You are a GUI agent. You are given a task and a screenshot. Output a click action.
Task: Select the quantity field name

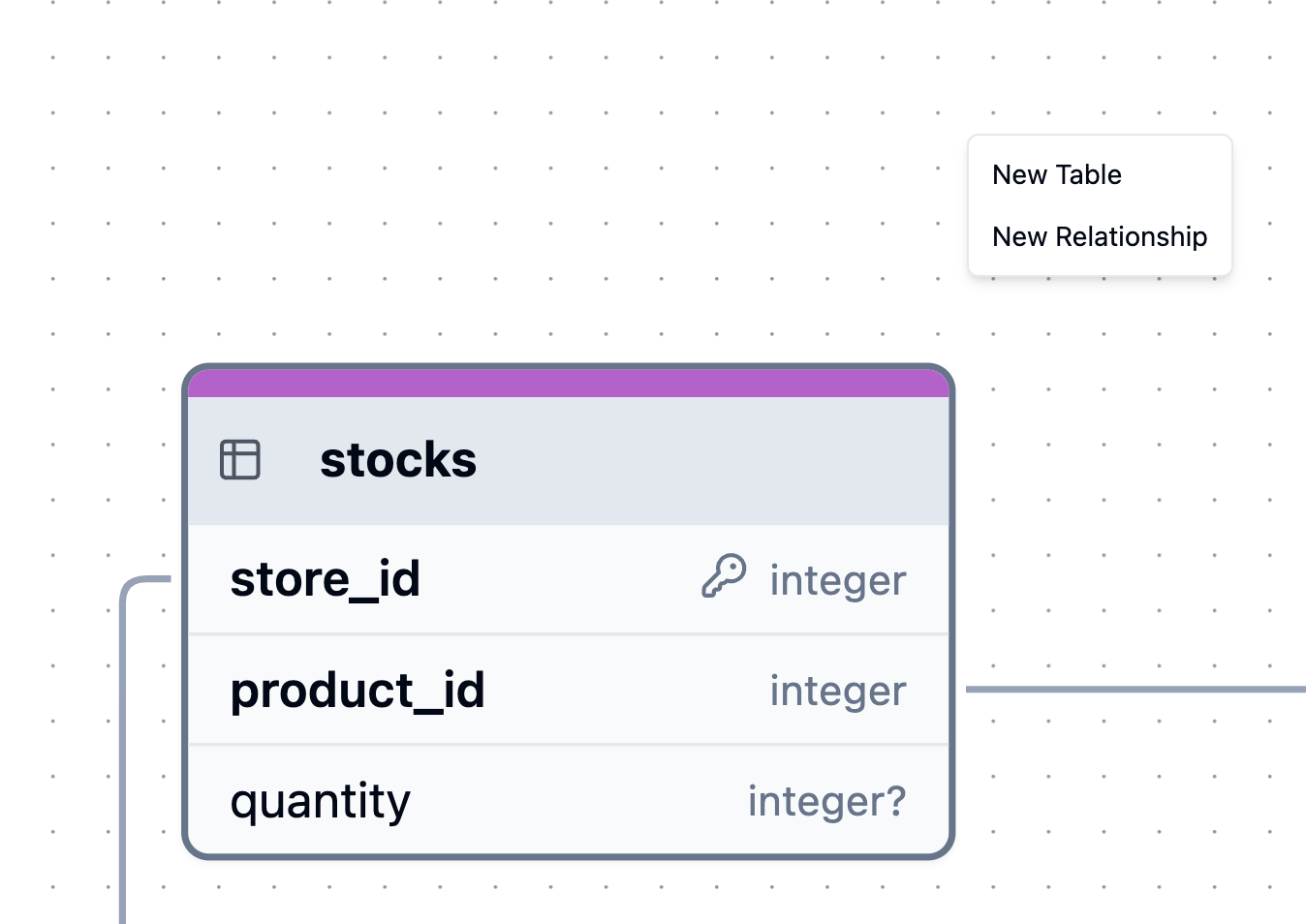[x=321, y=801]
